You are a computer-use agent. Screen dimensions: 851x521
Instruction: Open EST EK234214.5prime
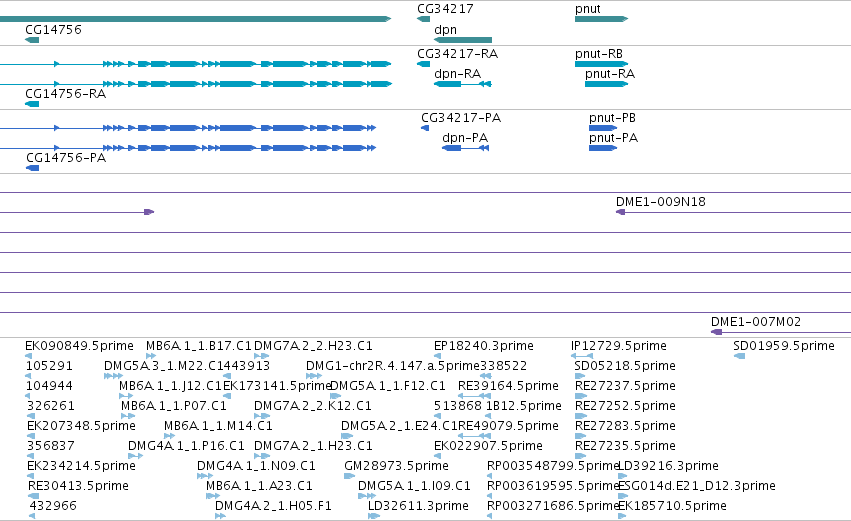point(81,466)
